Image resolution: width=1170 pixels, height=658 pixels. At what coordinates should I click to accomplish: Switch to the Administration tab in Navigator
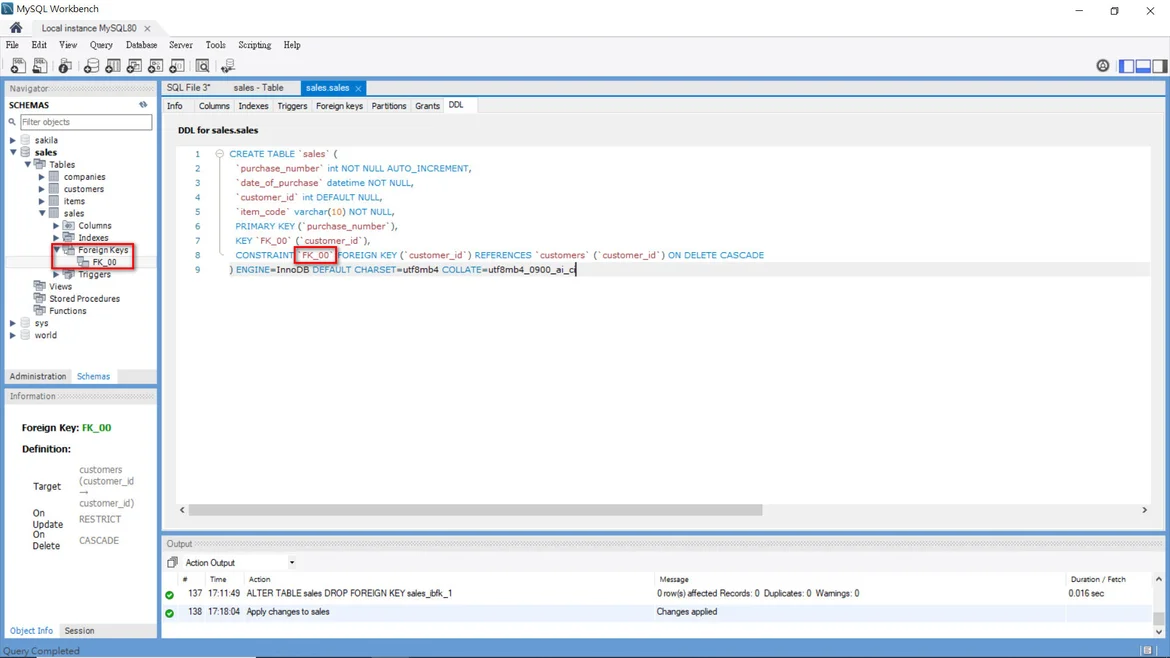[x=38, y=377]
